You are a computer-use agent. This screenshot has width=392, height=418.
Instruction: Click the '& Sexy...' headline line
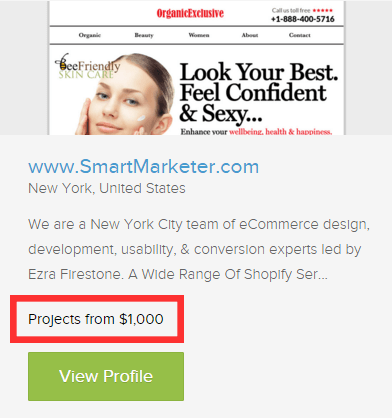[x=220, y=114]
